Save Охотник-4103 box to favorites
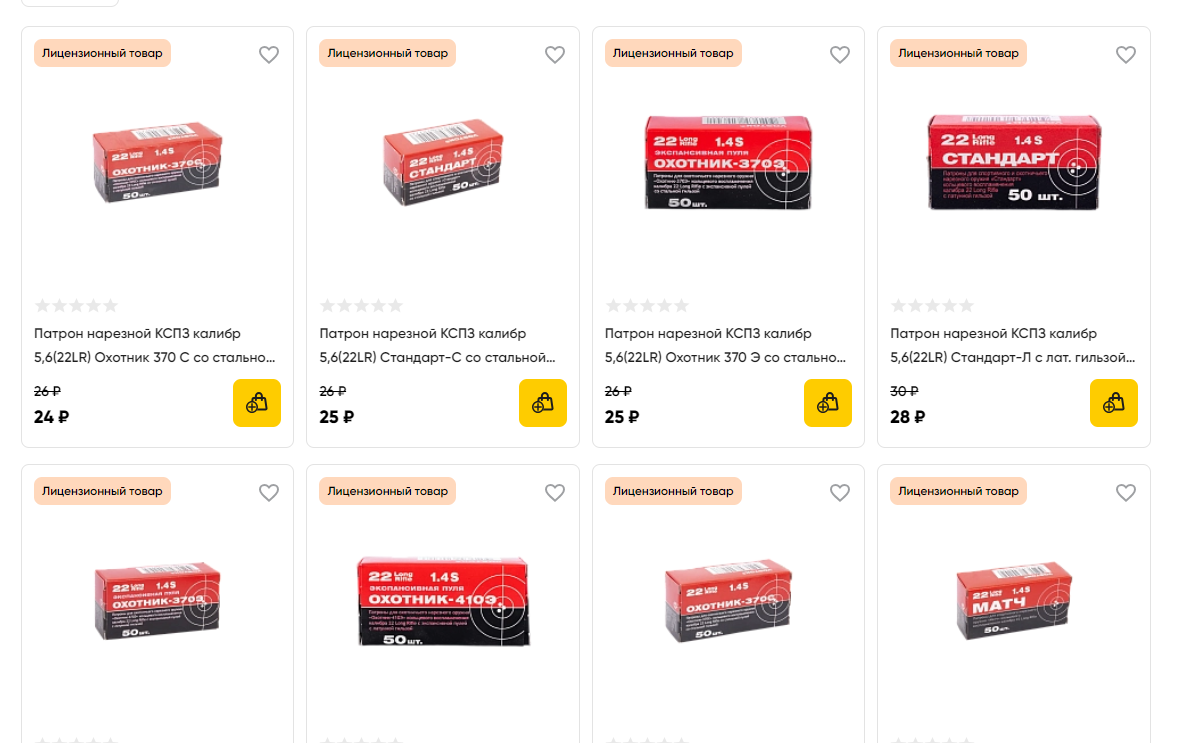This screenshot has width=1188, height=743. 555,493
